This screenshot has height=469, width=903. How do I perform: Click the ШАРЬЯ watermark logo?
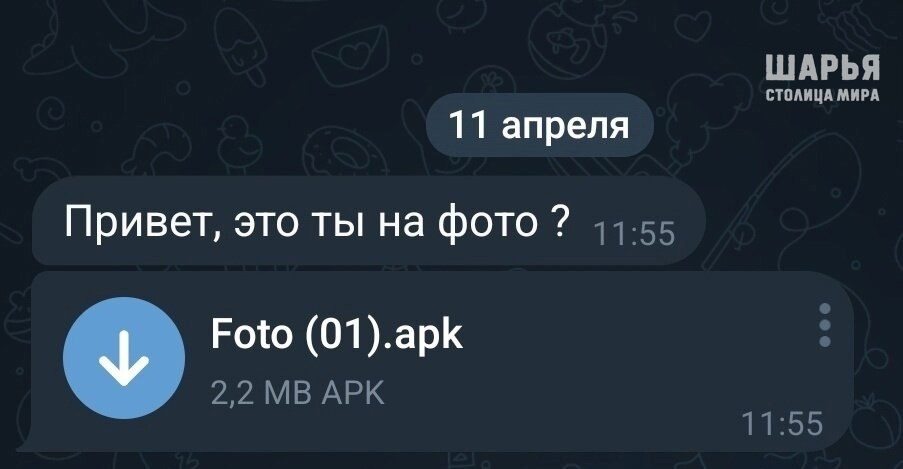[x=822, y=68]
